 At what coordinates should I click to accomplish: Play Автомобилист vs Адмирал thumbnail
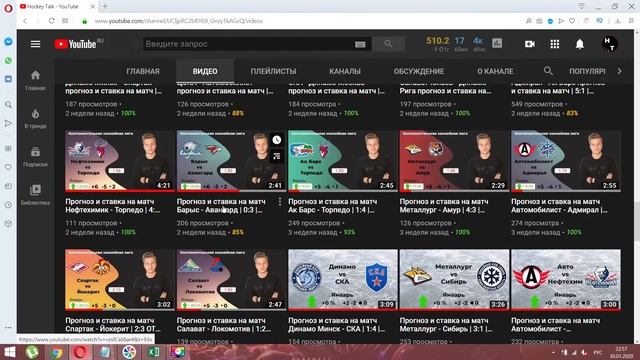pos(566,161)
